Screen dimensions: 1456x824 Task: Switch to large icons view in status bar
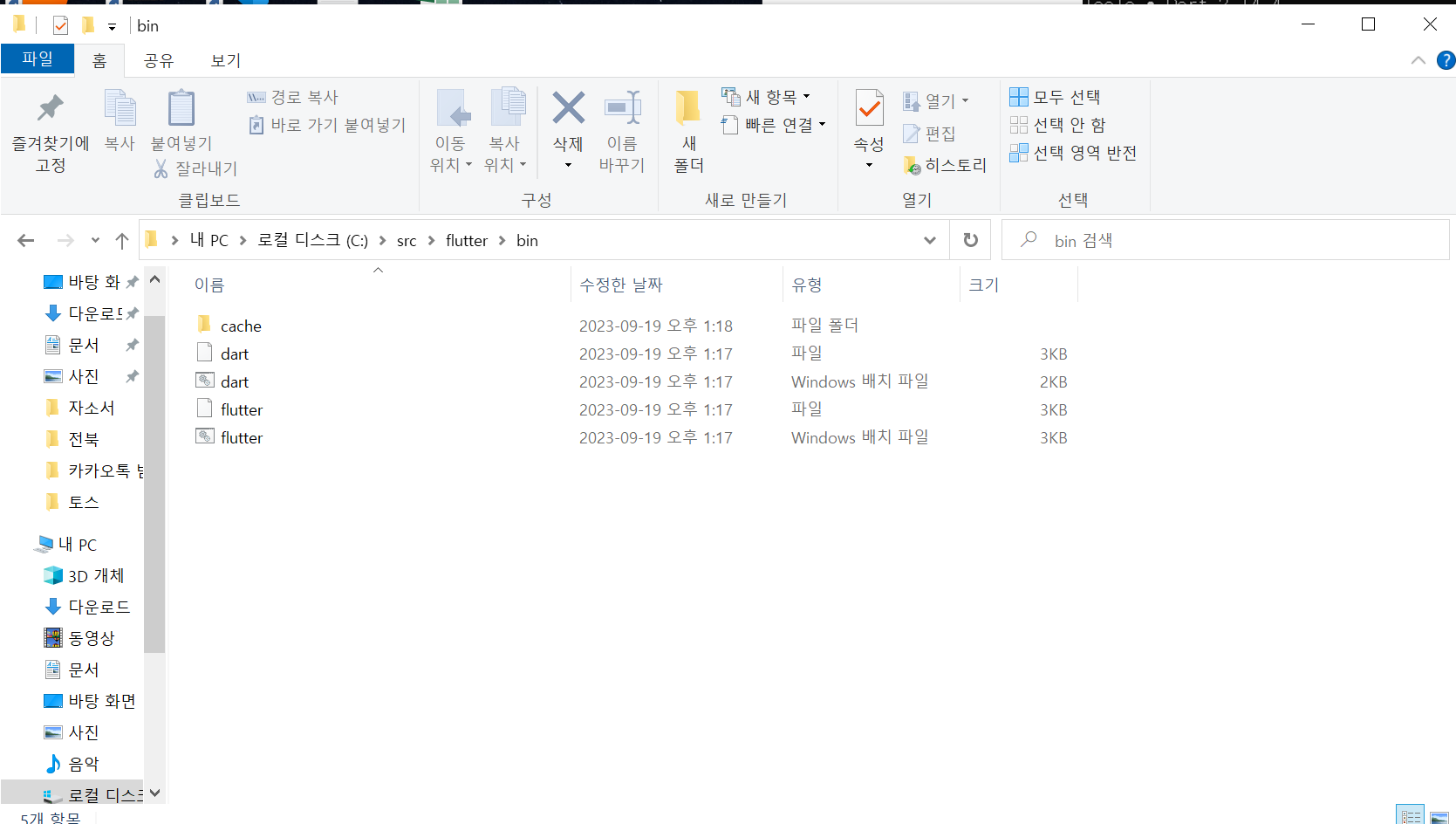click(x=1439, y=816)
